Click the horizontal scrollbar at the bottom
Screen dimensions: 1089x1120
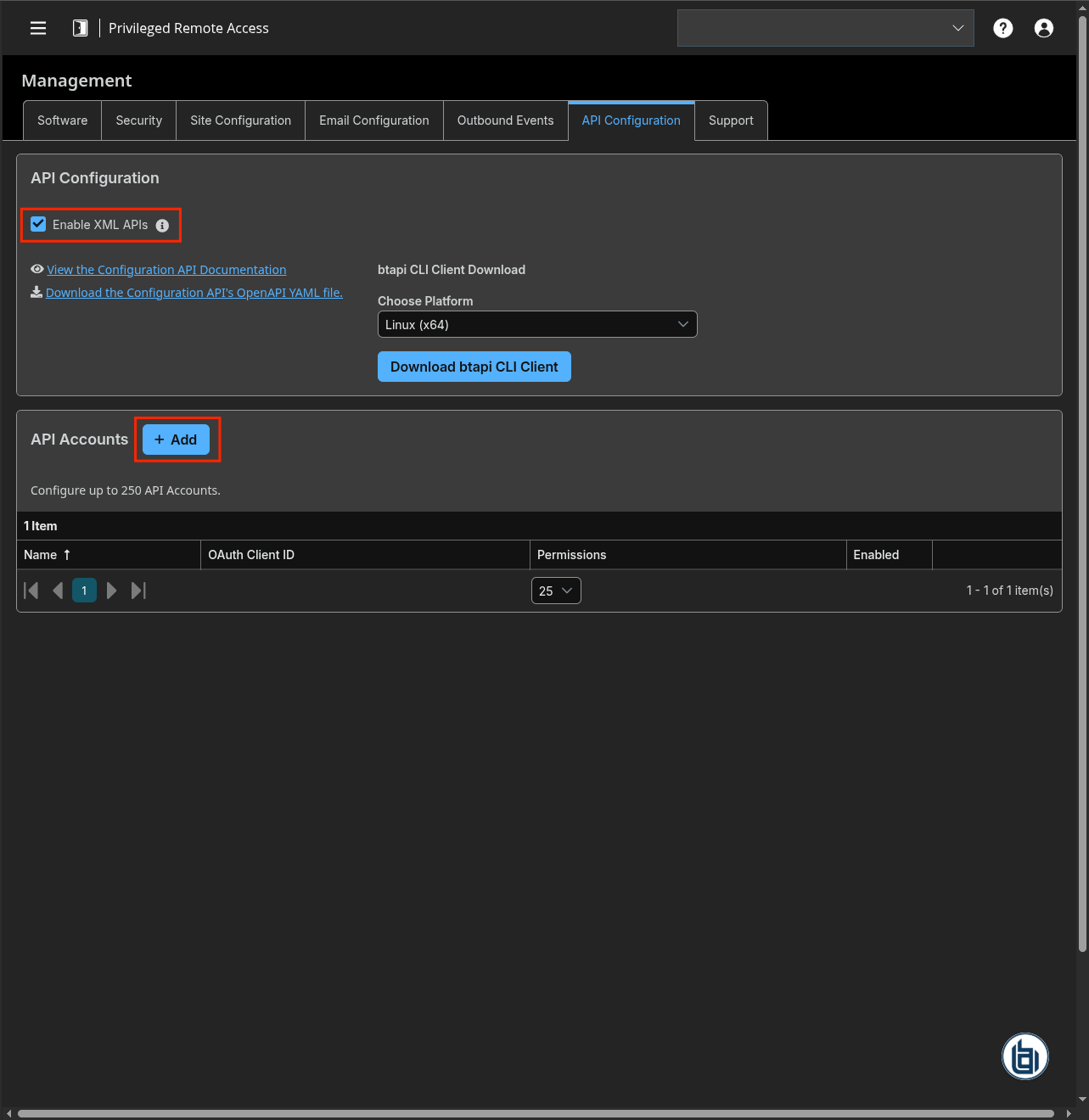point(535,1113)
